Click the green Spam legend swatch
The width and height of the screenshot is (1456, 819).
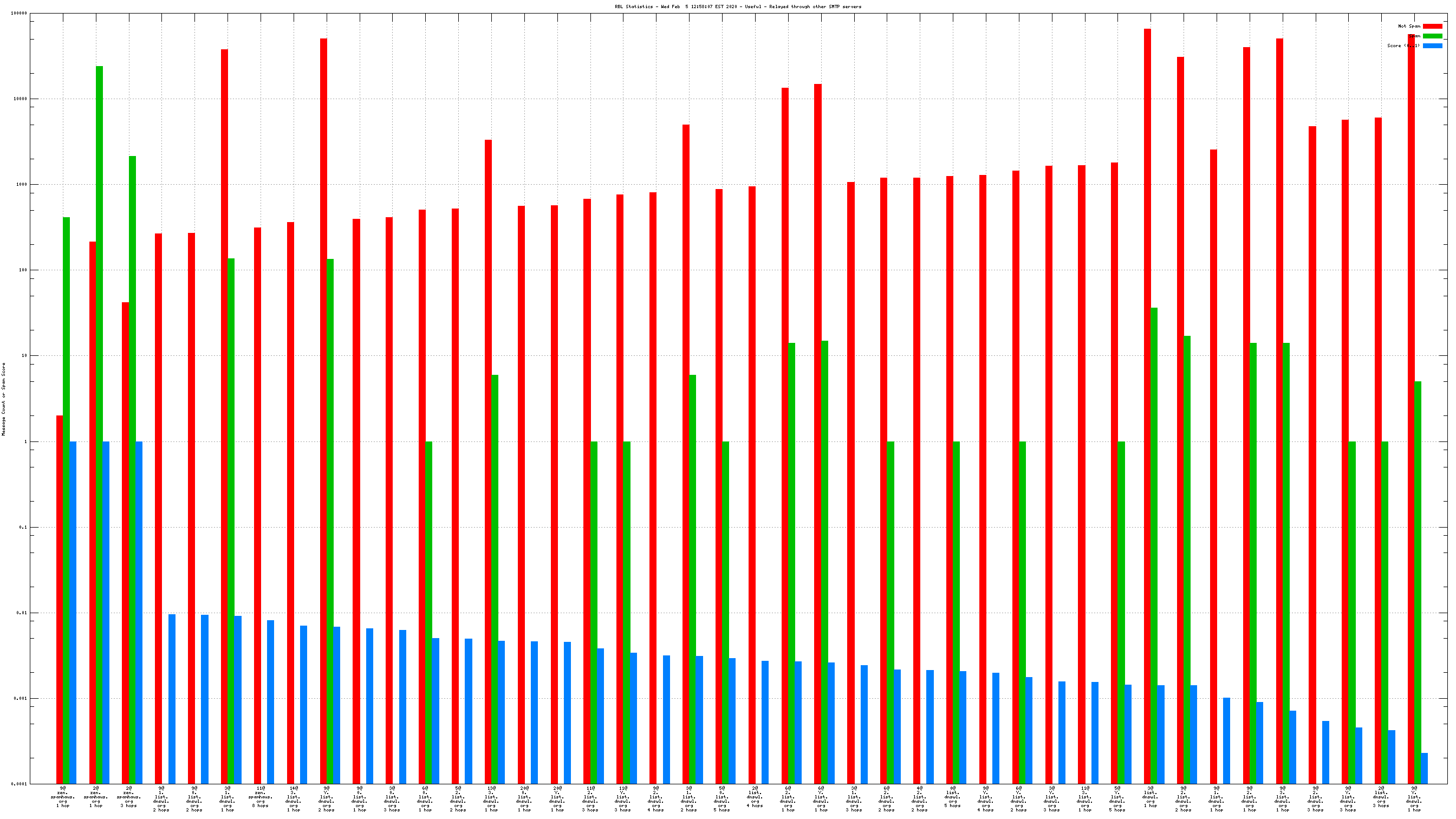1432,36
